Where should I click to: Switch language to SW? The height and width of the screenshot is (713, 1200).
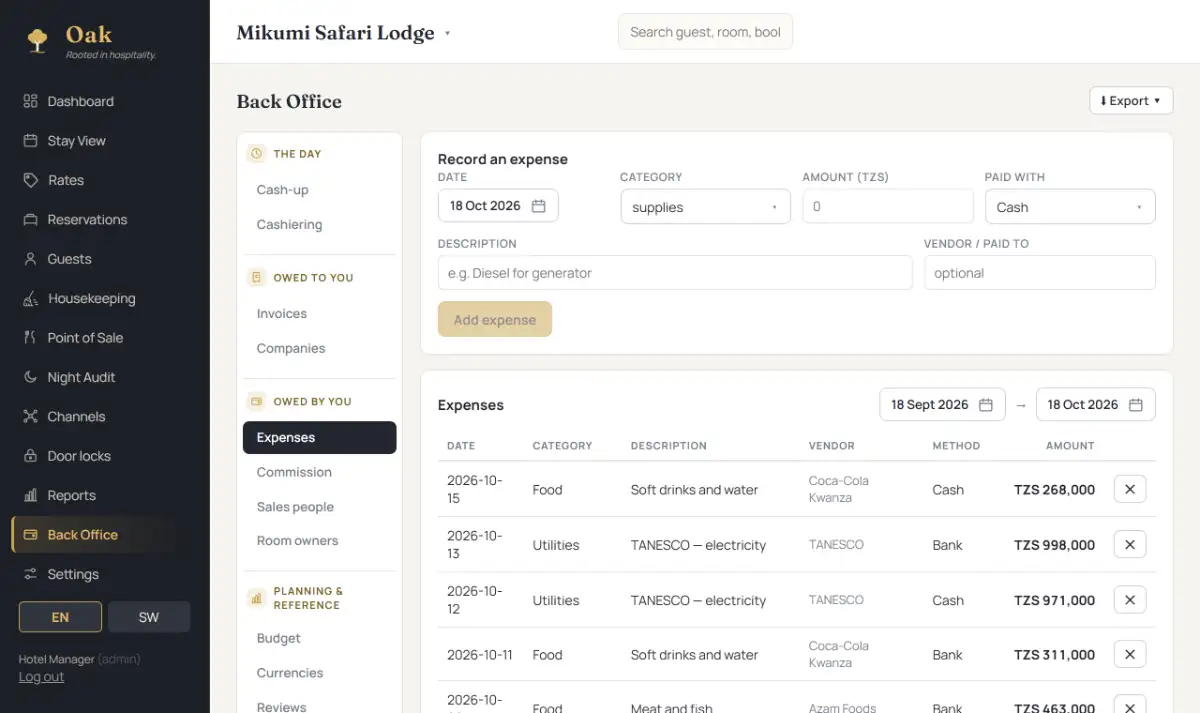(x=149, y=617)
